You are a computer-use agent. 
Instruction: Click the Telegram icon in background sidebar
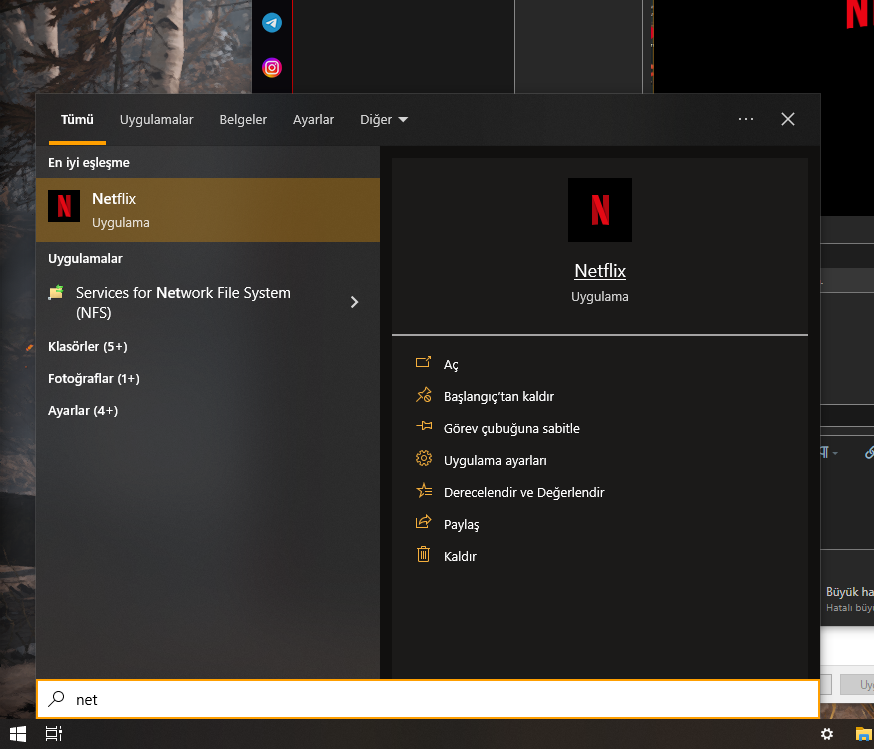(272, 23)
